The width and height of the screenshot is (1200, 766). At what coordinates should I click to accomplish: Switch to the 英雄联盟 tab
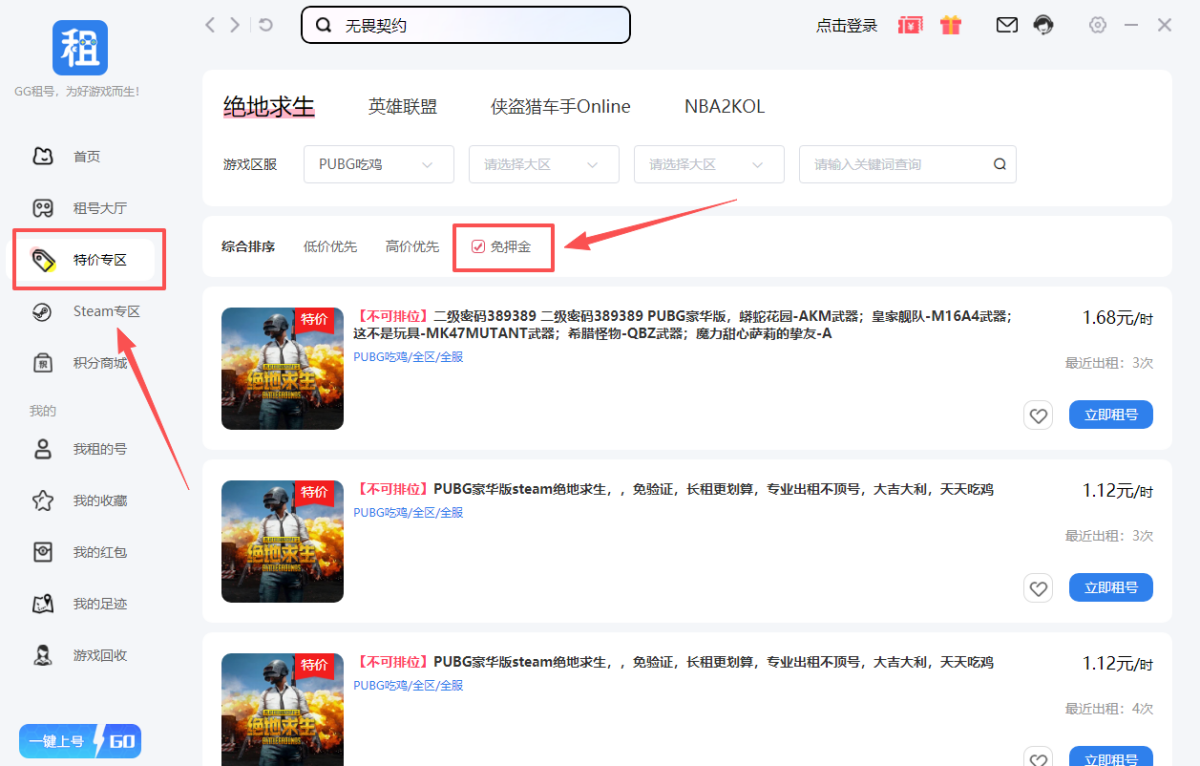click(x=402, y=106)
